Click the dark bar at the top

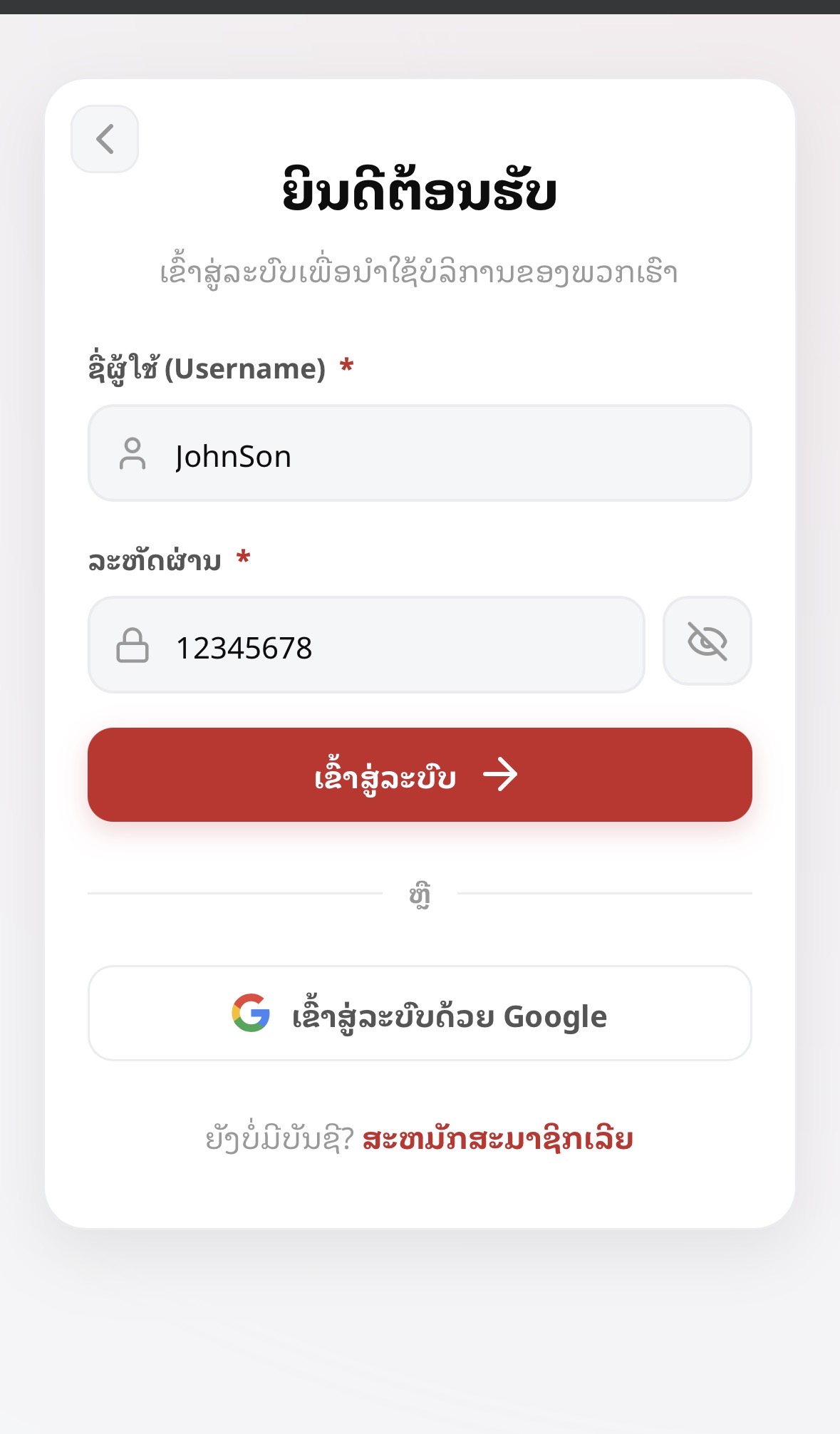(420, 6)
